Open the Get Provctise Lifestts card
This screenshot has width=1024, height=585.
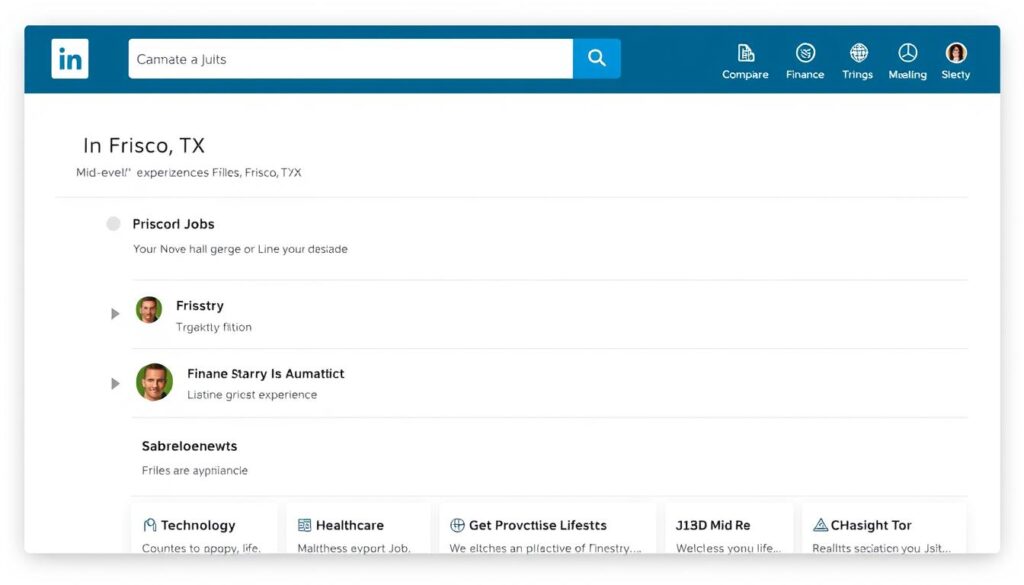pyautogui.click(x=547, y=529)
